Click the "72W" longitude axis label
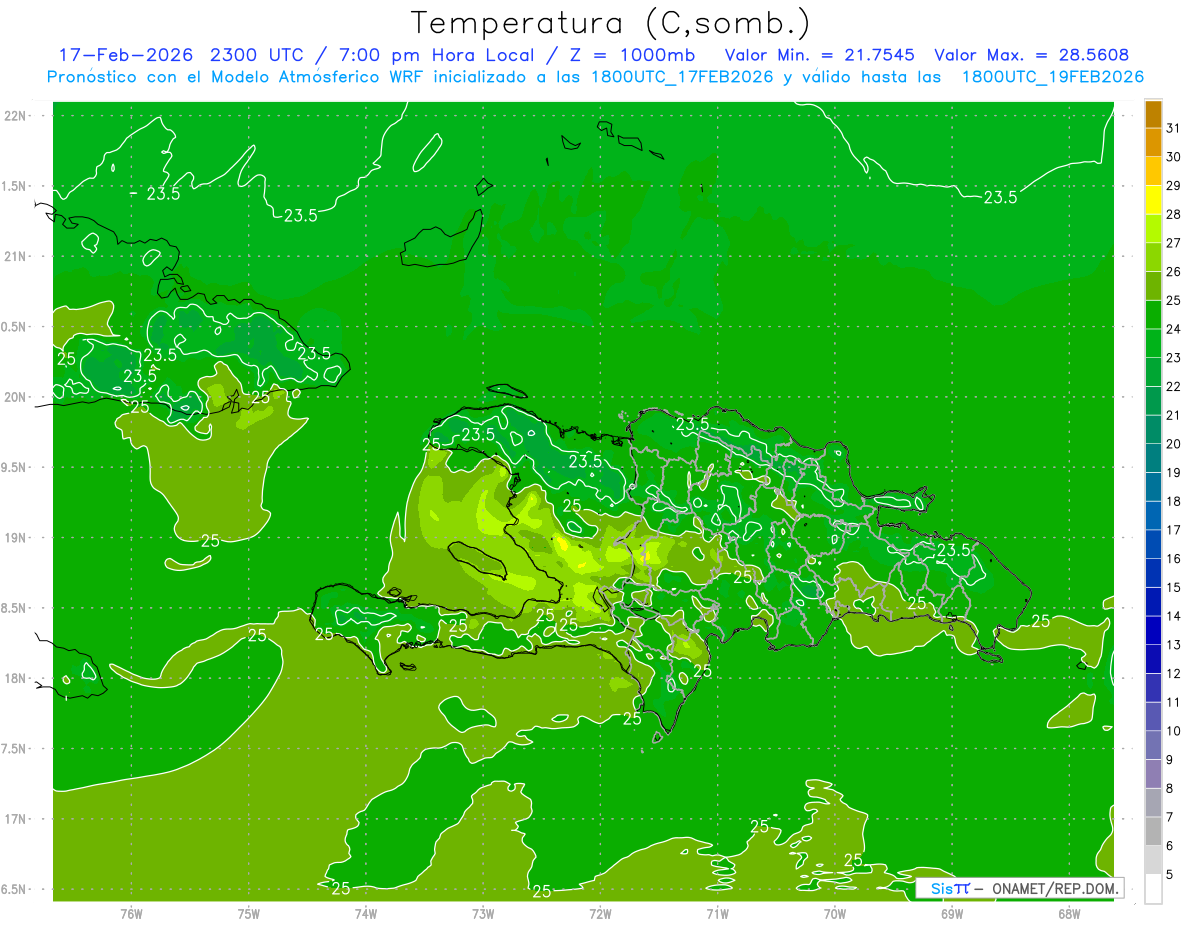 600,913
